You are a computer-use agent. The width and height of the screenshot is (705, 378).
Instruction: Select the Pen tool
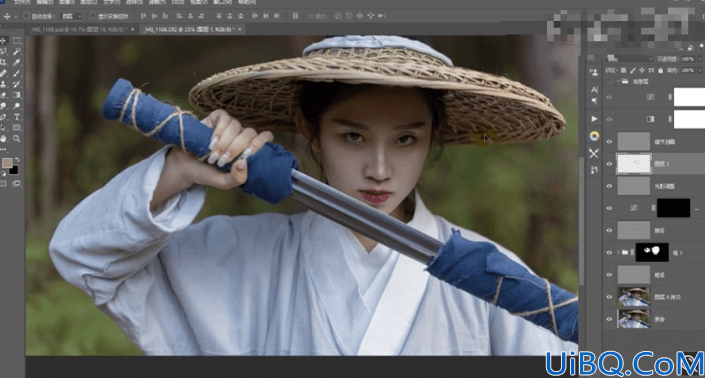(x=4, y=117)
